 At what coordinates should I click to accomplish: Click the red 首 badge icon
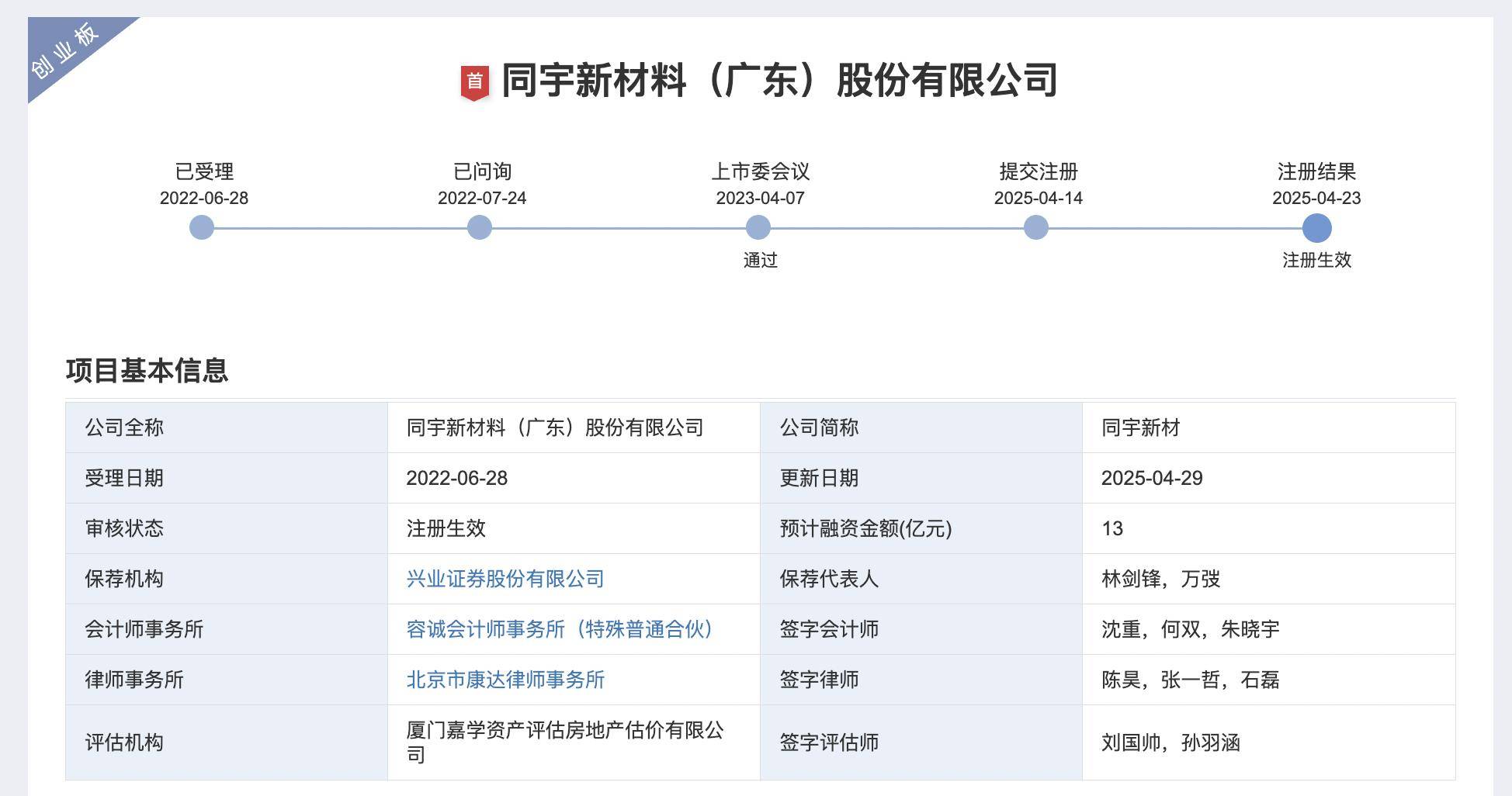[475, 82]
